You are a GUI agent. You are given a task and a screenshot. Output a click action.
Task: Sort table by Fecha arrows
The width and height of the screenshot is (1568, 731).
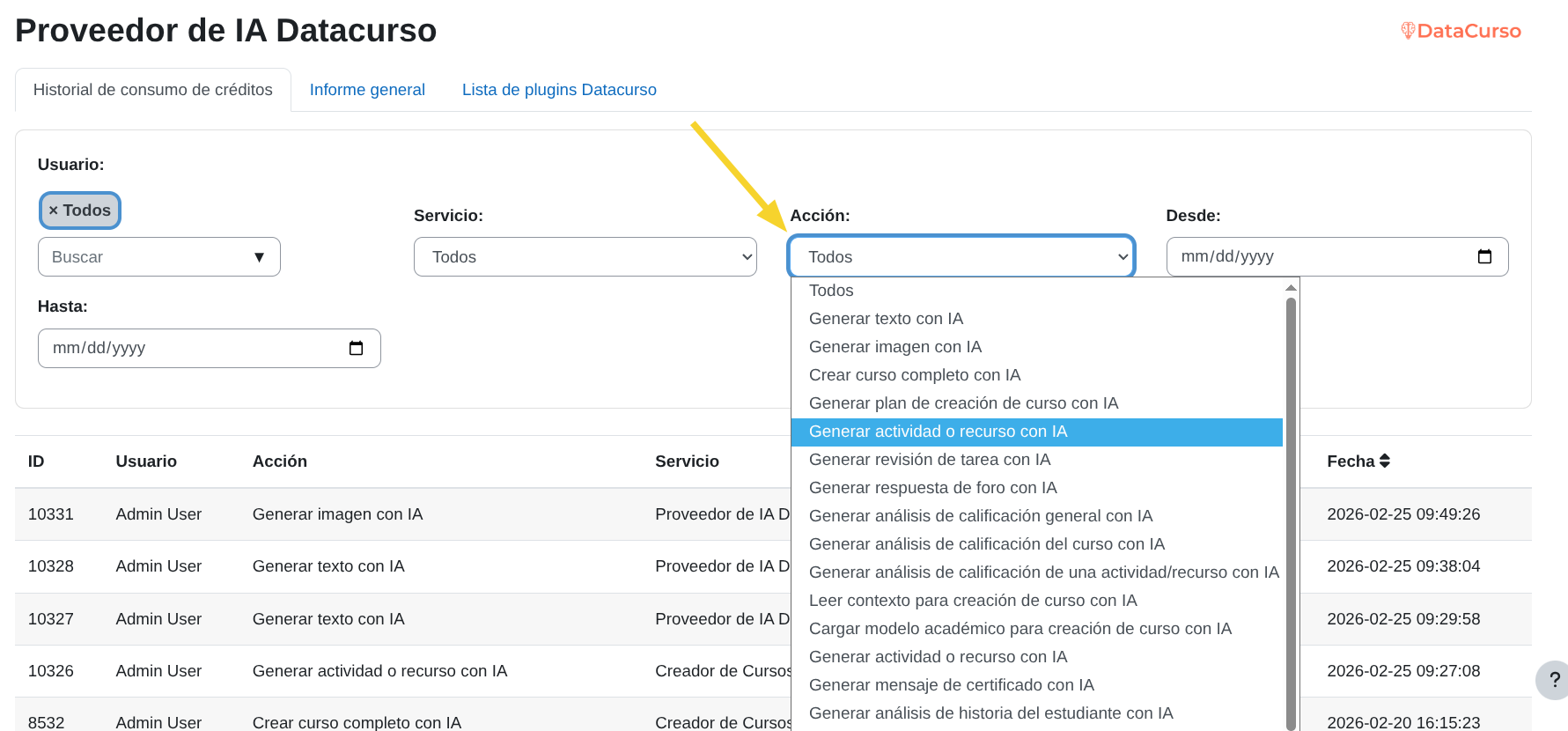(1385, 461)
